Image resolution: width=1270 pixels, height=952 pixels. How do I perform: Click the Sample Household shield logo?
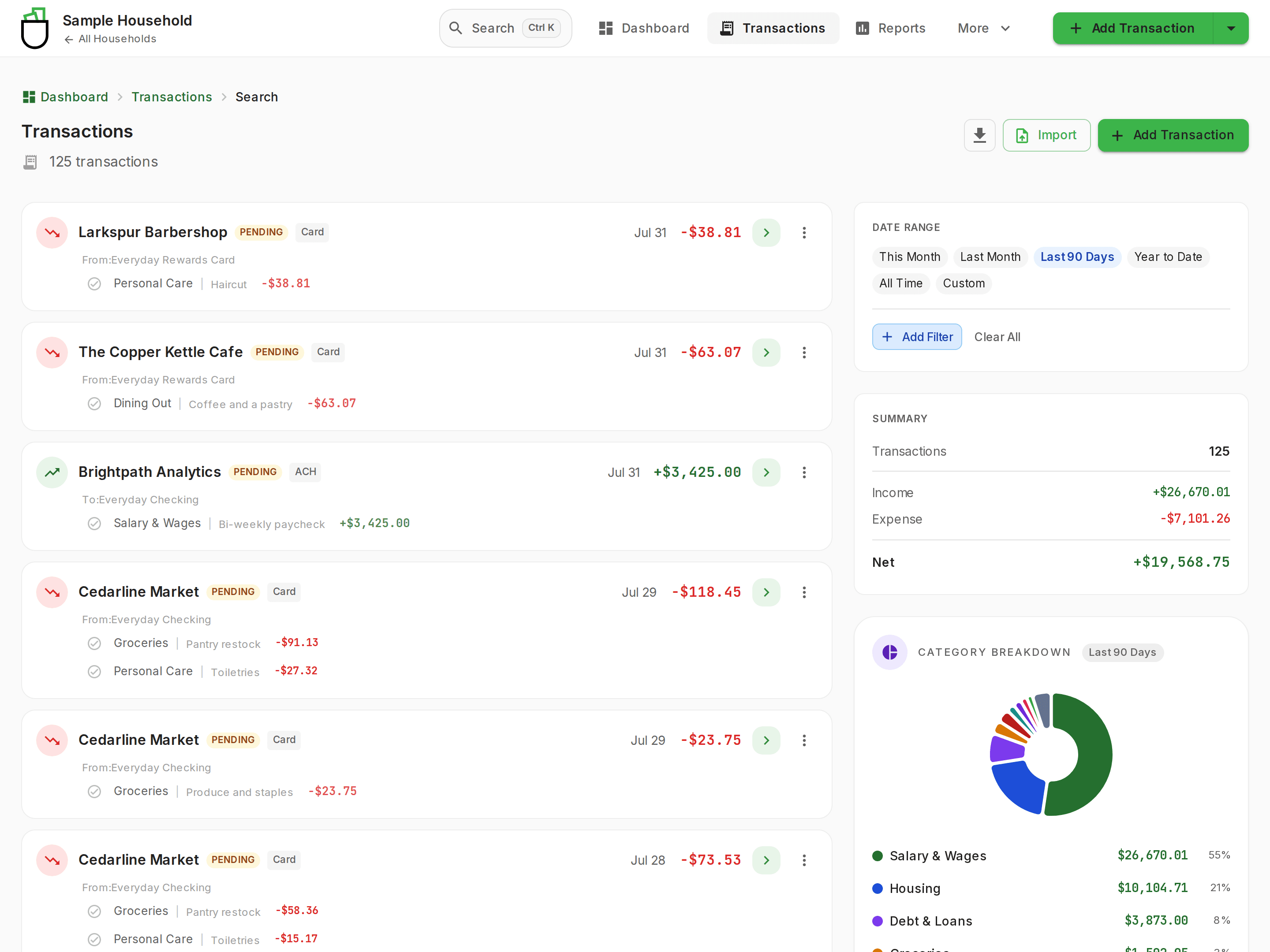point(34,28)
